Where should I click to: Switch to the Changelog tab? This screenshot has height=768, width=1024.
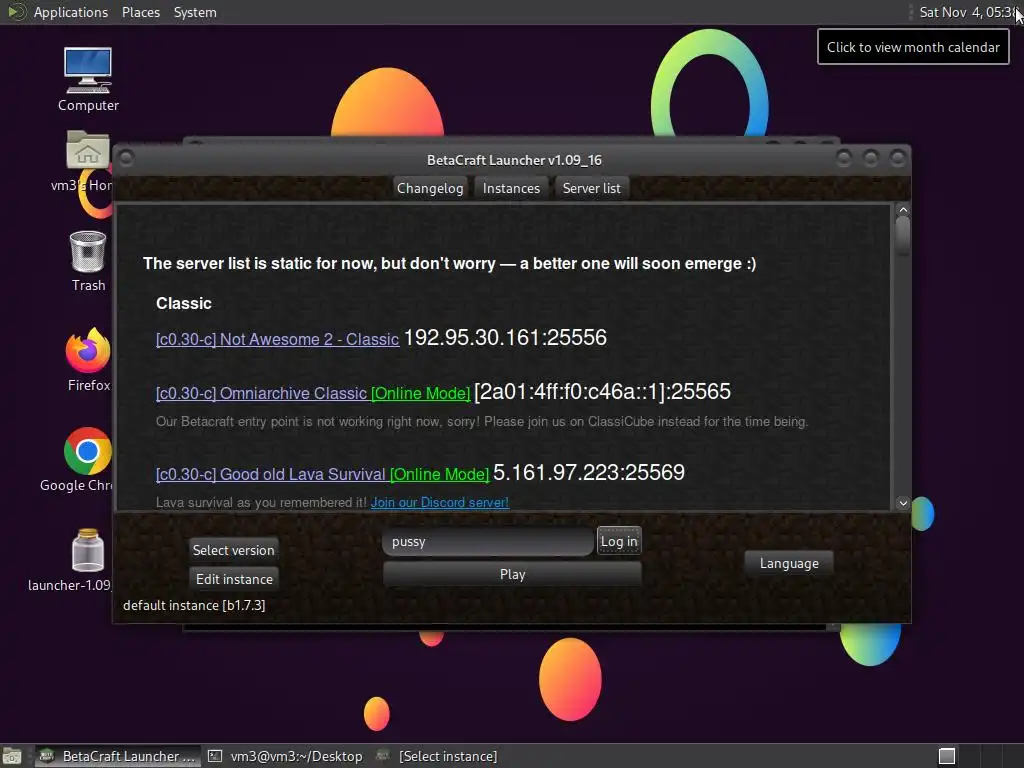[430, 188]
